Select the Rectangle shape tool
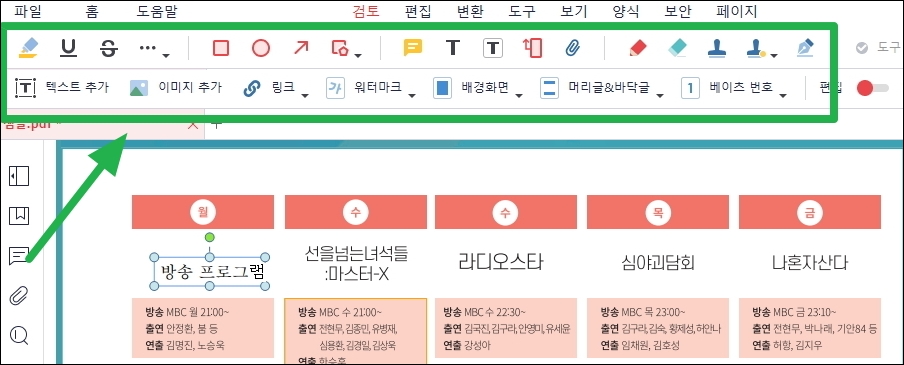 221,48
